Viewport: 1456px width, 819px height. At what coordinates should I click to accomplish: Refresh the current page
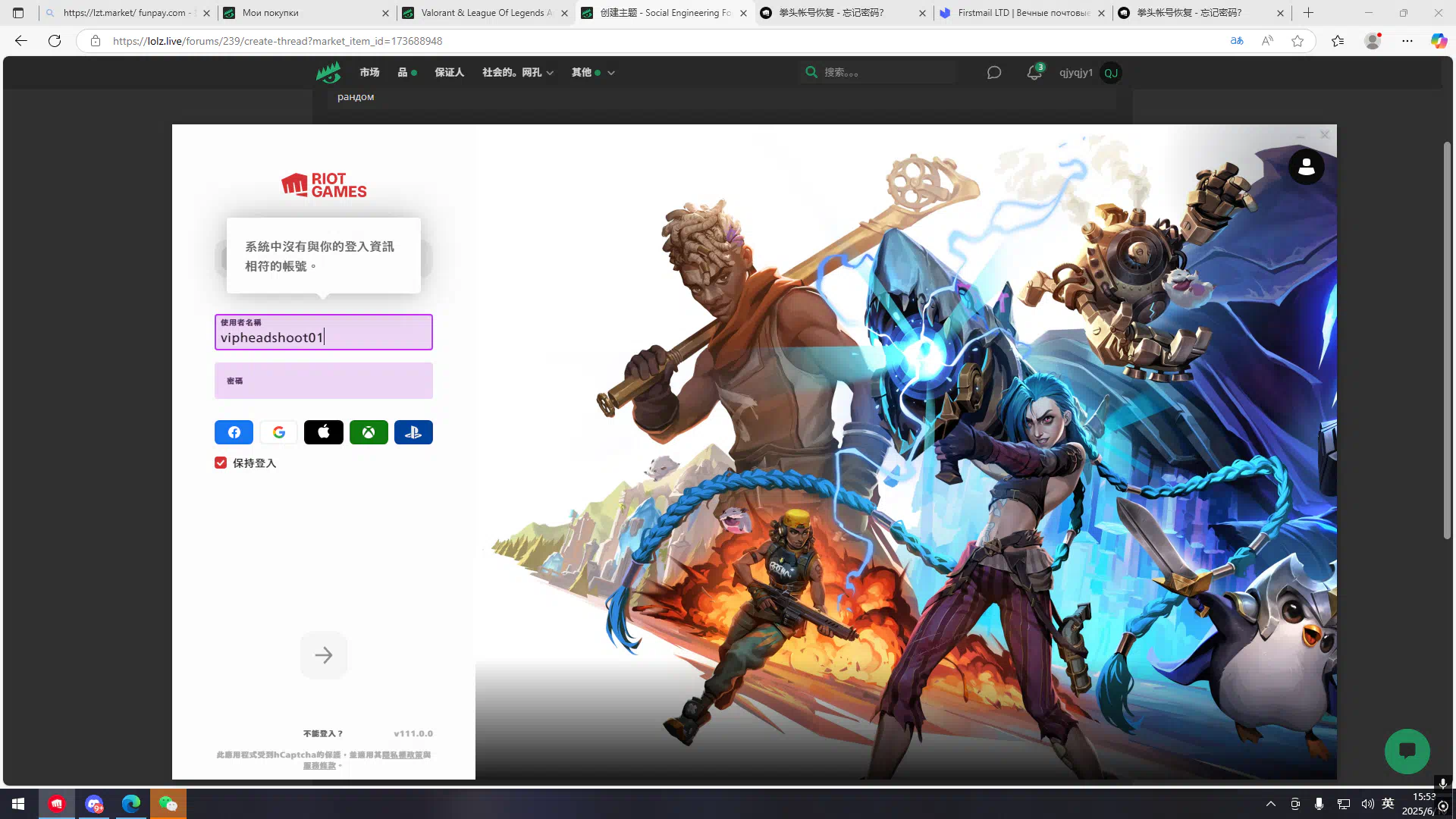(55, 41)
